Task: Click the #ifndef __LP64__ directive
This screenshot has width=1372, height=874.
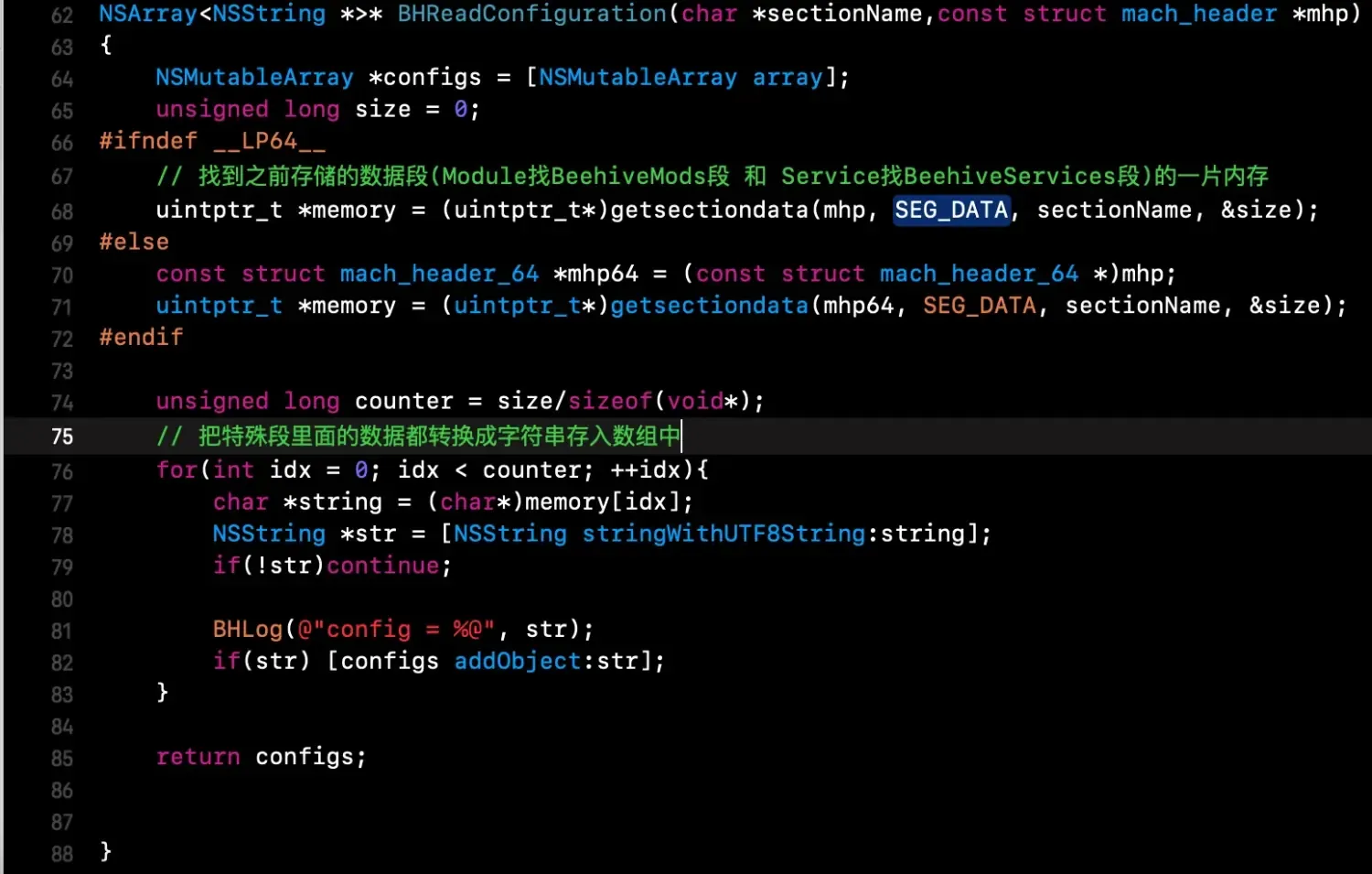Action: 211,141
